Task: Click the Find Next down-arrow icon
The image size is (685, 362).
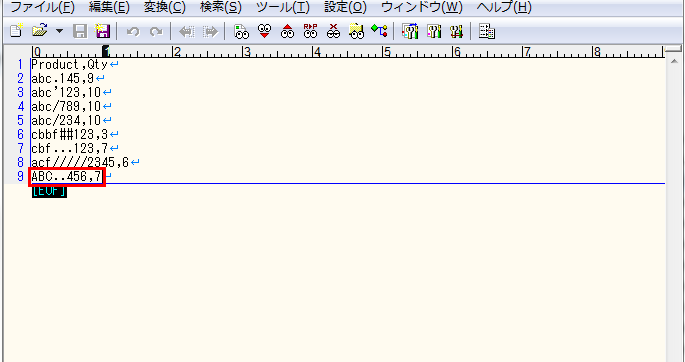Action: click(264, 31)
